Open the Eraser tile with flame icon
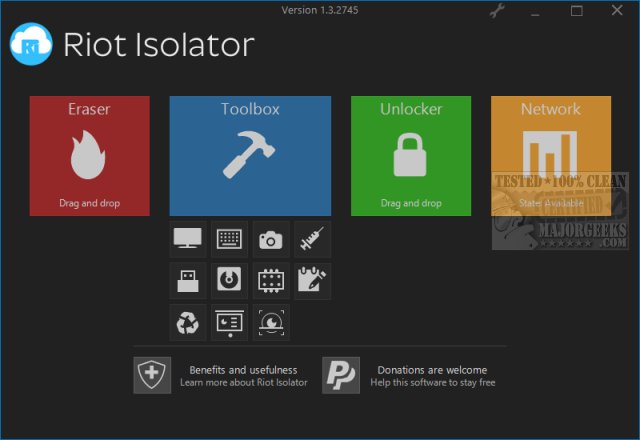 click(89, 156)
